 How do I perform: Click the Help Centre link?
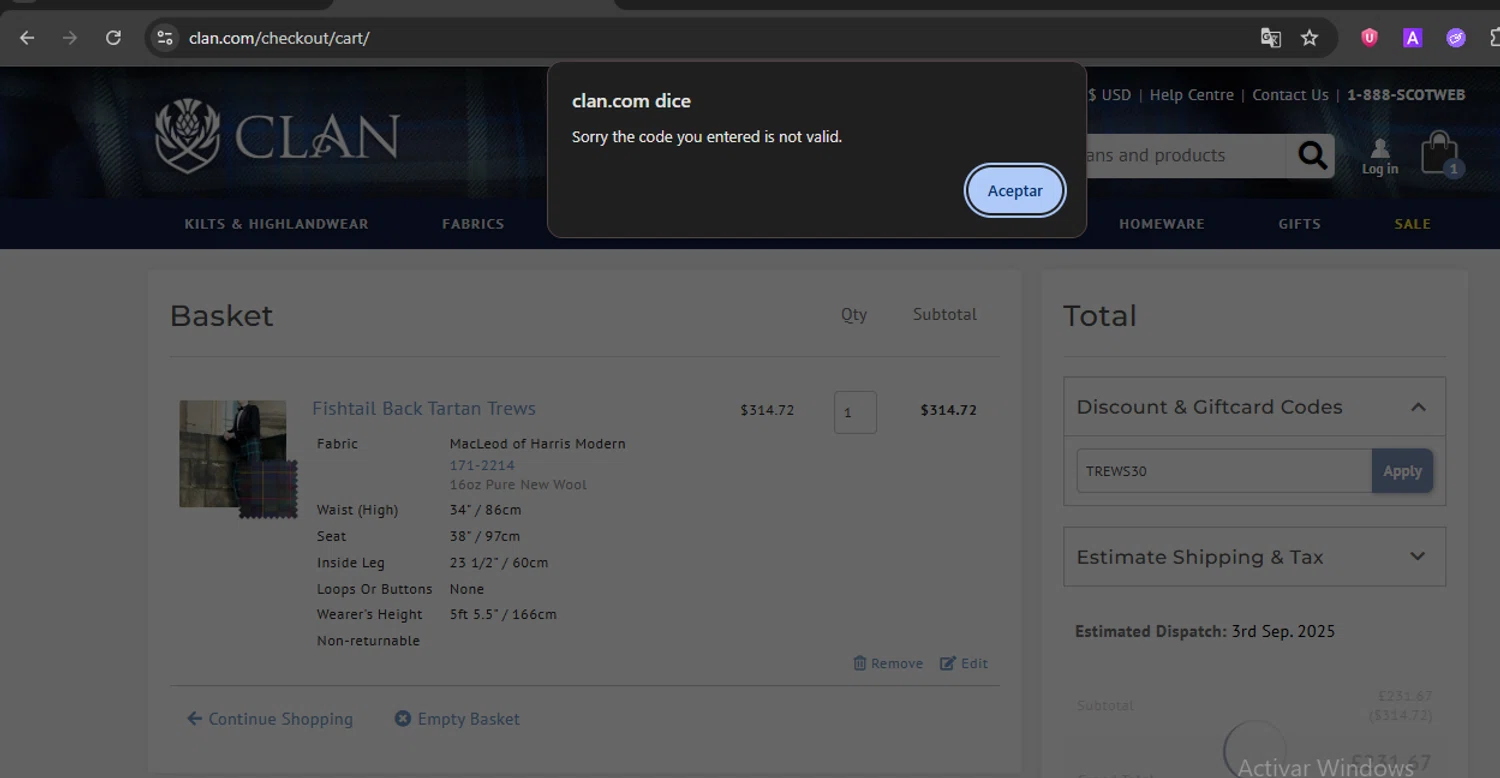click(1191, 95)
